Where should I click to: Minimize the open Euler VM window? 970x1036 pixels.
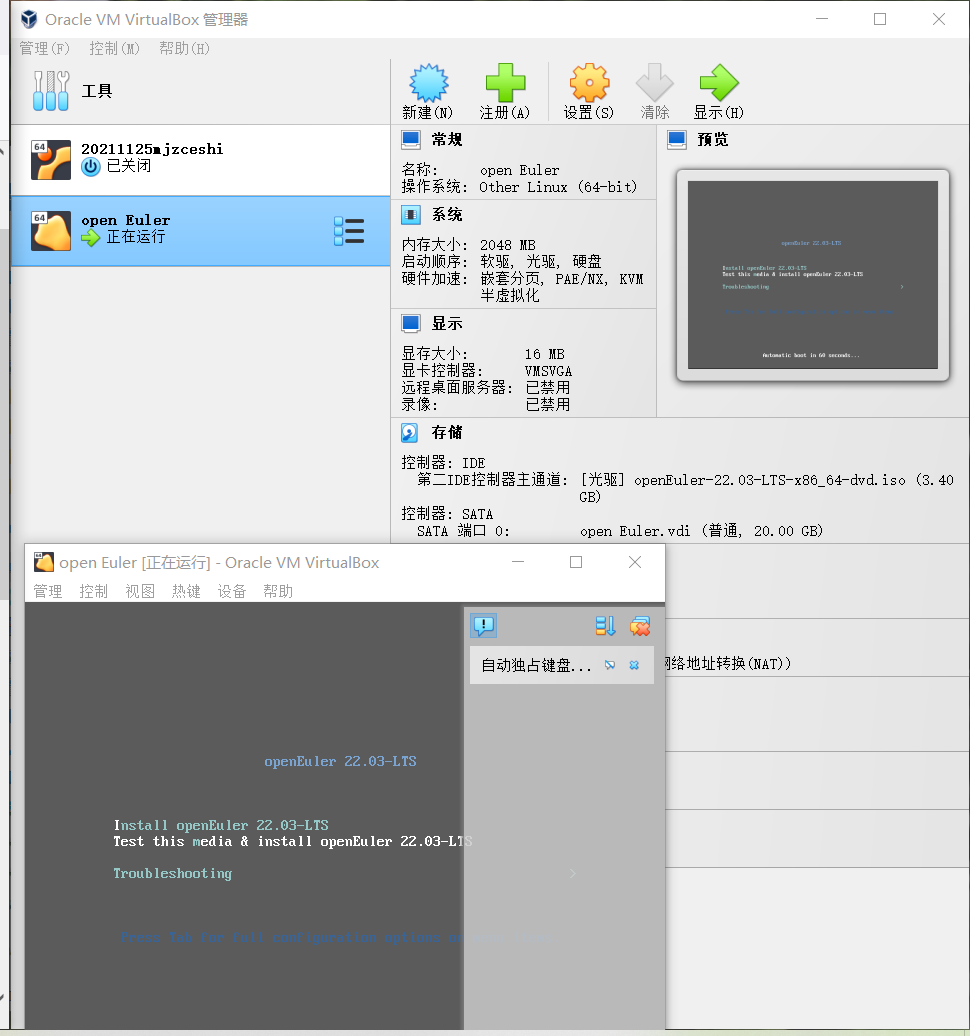[x=518, y=562]
